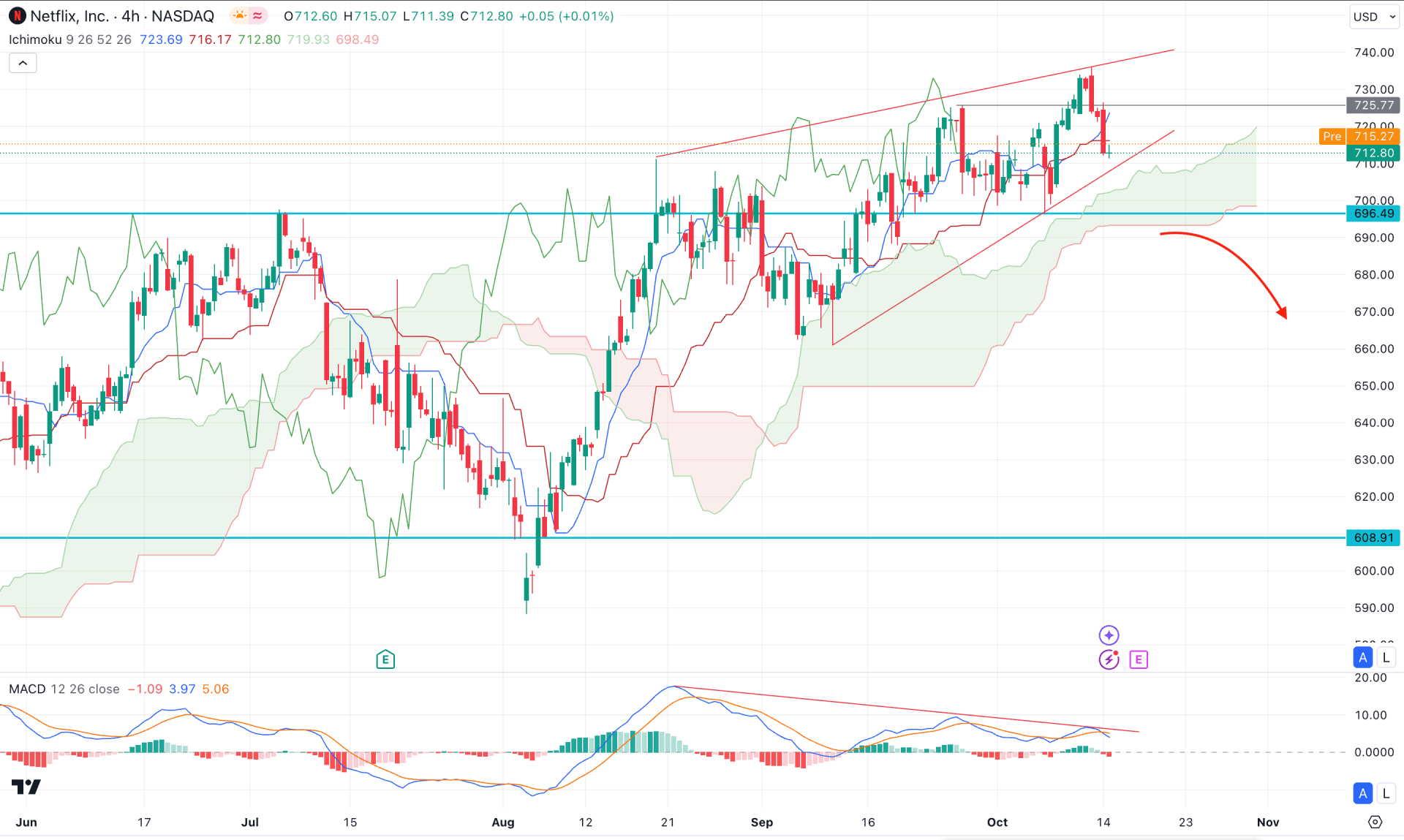The width and height of the screenshot is (1404, 840).
Task: Click the MACD histogram value −1.09
Action: (x=145, y=689)
